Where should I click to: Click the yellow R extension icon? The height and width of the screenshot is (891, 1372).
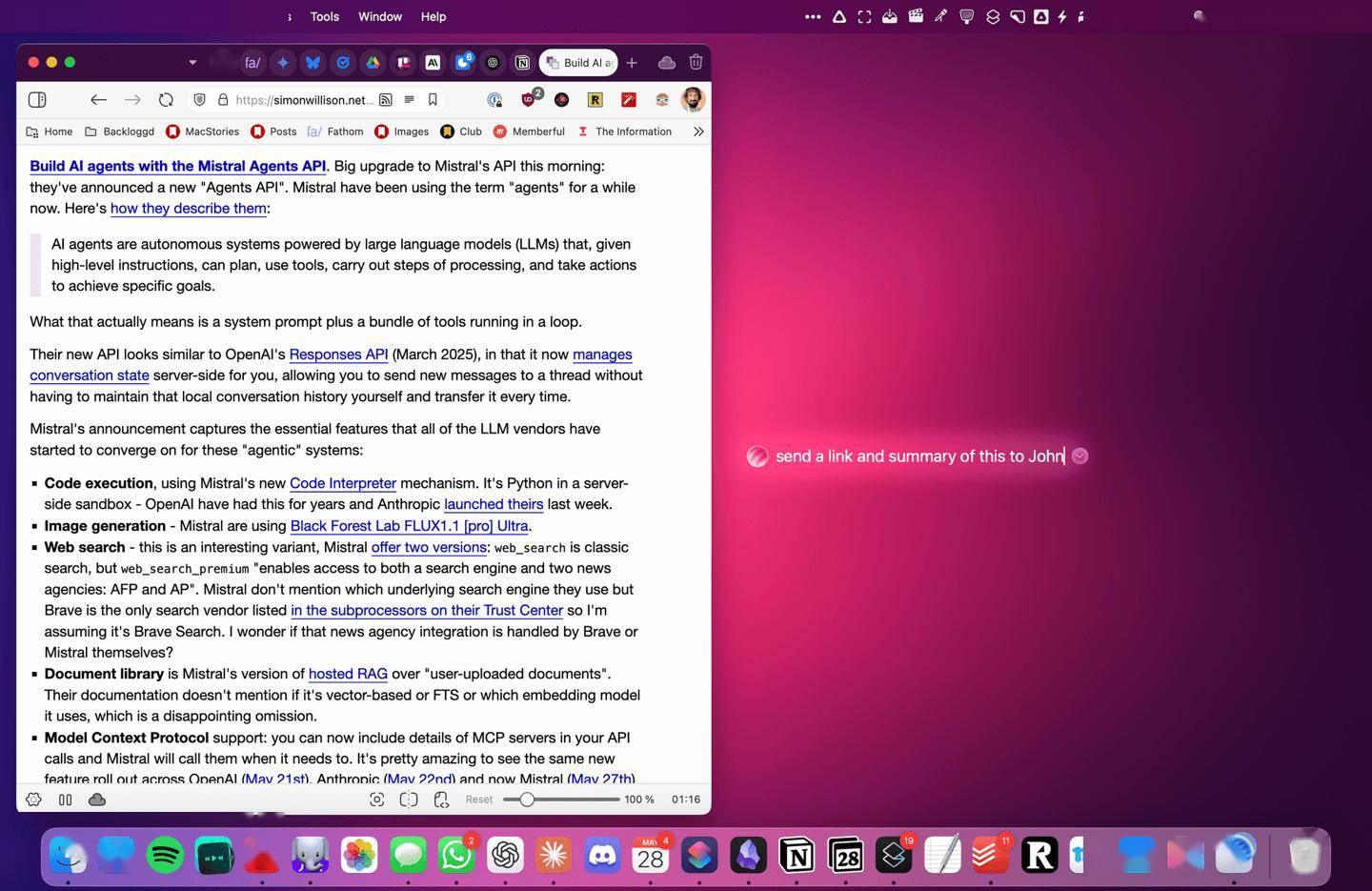point(595,99)
